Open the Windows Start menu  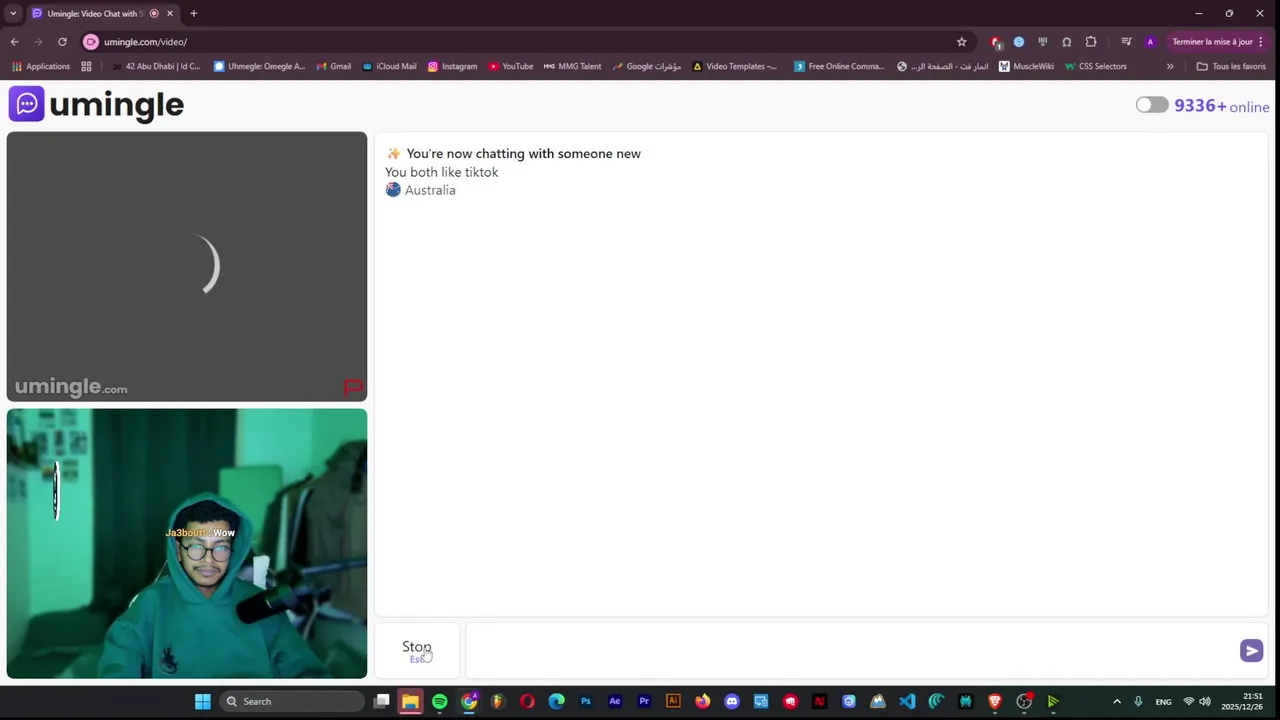(203, 701)
